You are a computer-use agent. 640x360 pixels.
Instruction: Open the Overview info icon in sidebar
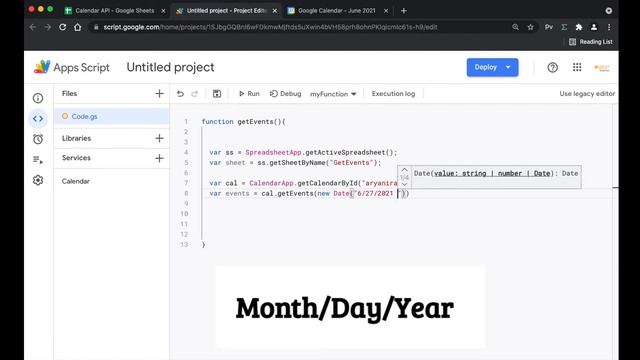tap(38, 98)
